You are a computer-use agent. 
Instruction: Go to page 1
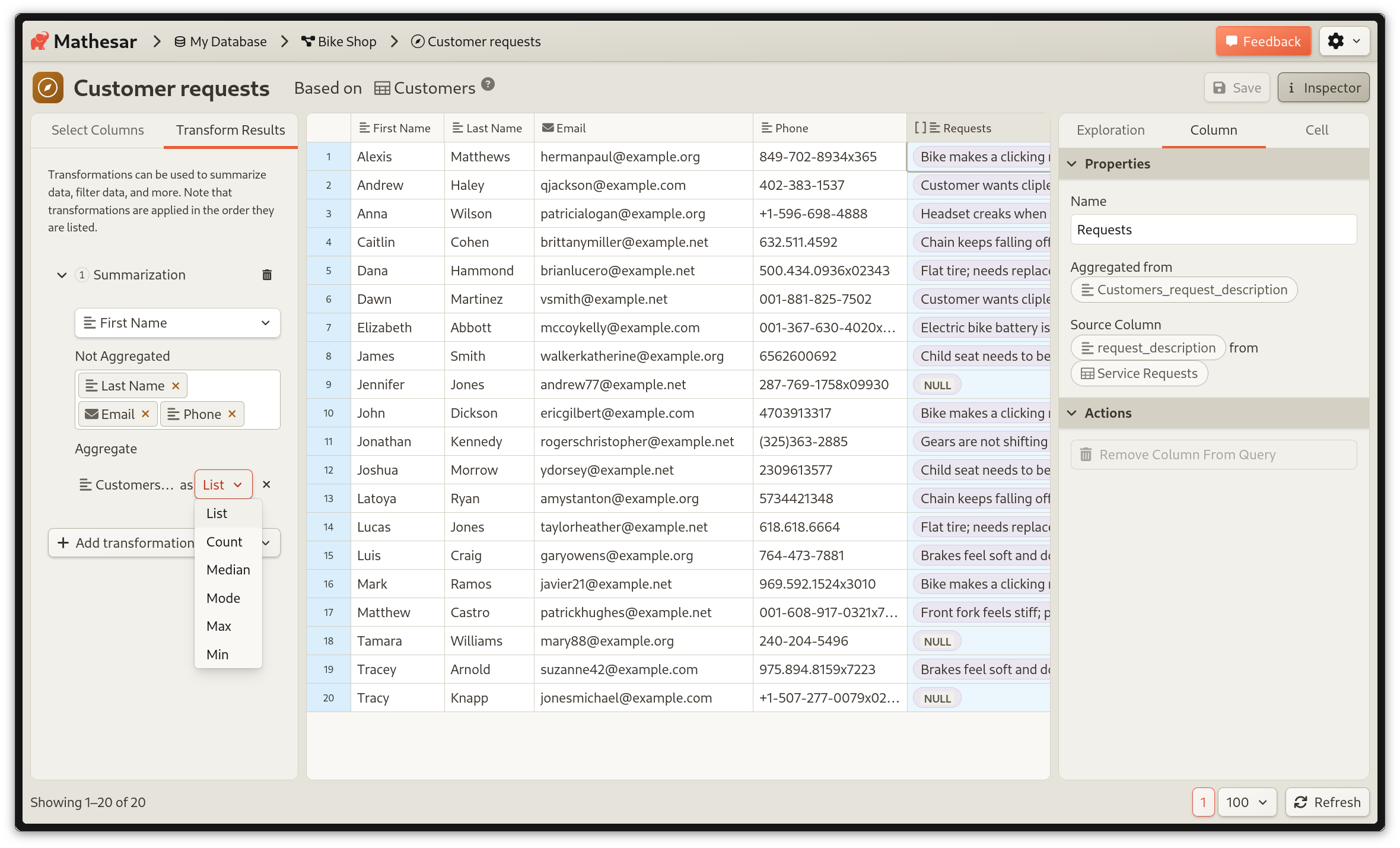(1203, 802)
